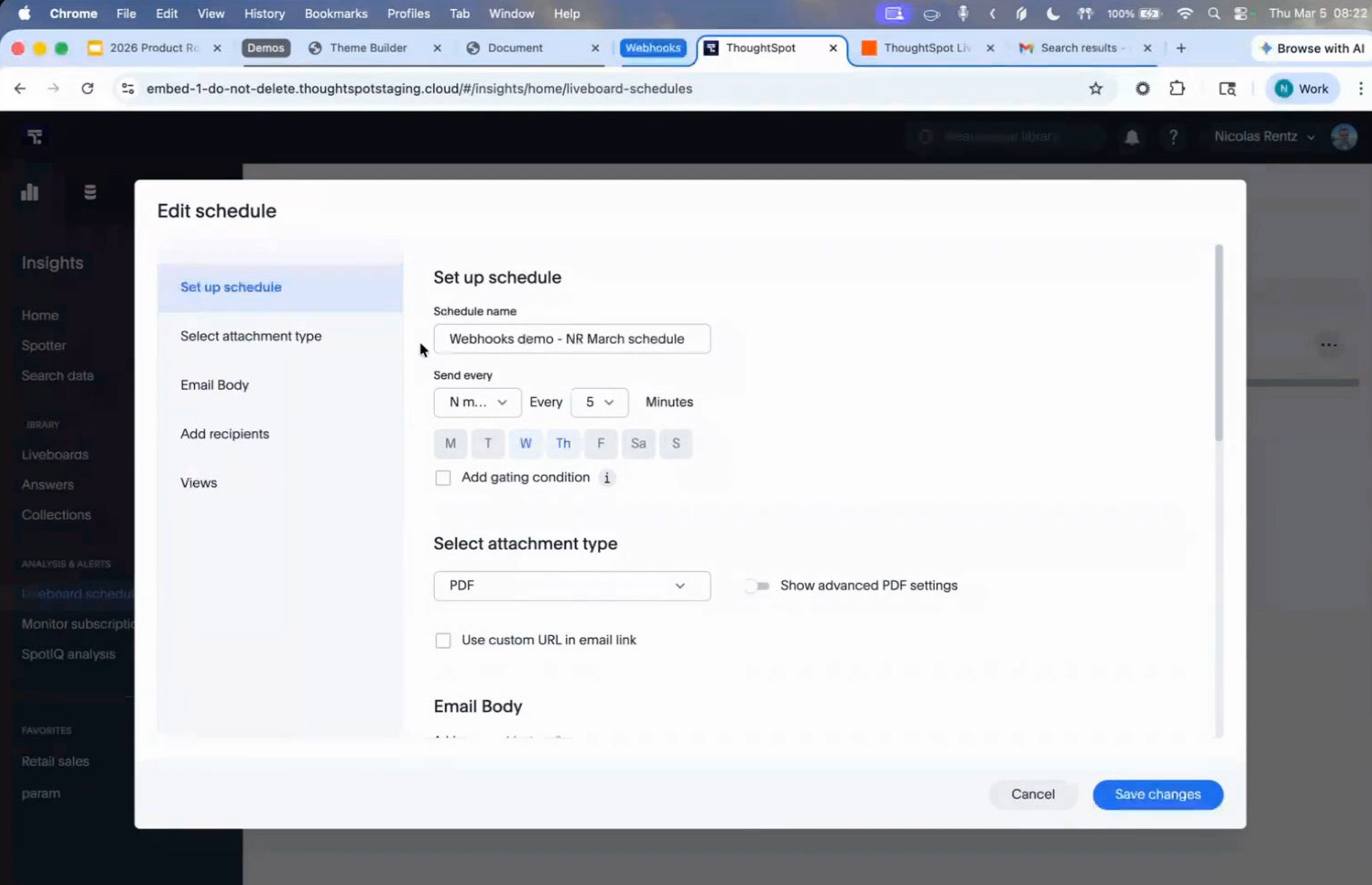
Task: Check Use custom URL in email link
Action: pyautogui.click(x=443, y=641)
